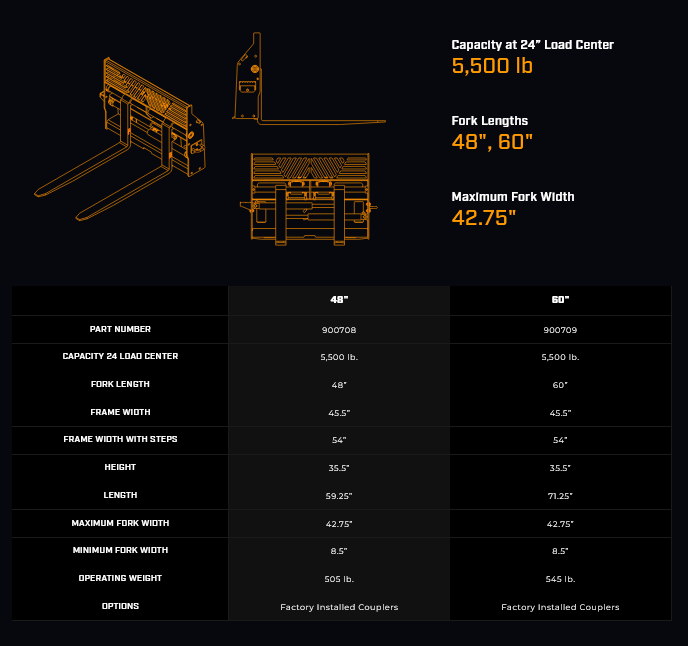Click the 545 lb. operating weight

[x=560, y=578]
